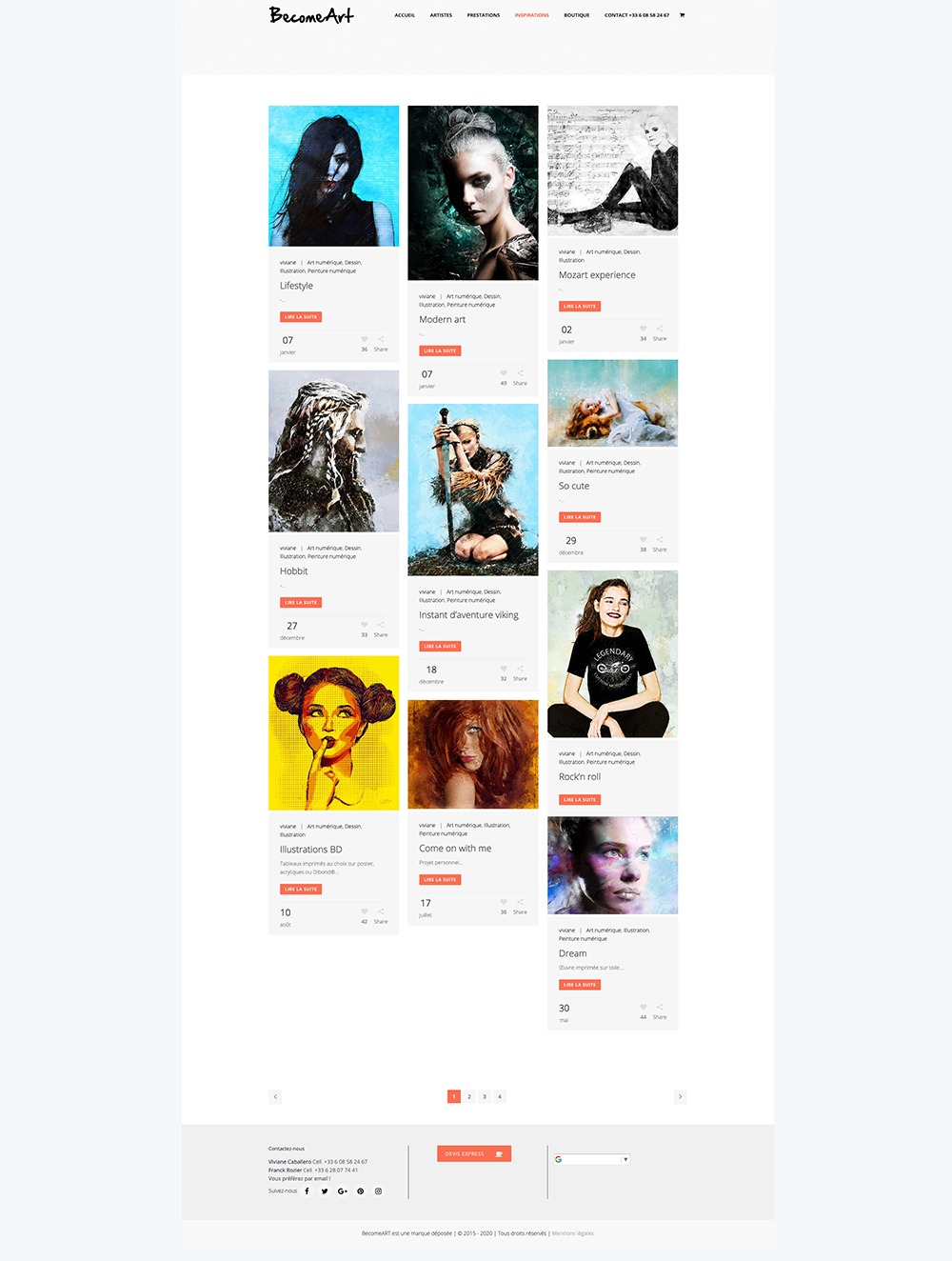
Task: Open the Facebook social link in footer
Action: (307, 1191)
